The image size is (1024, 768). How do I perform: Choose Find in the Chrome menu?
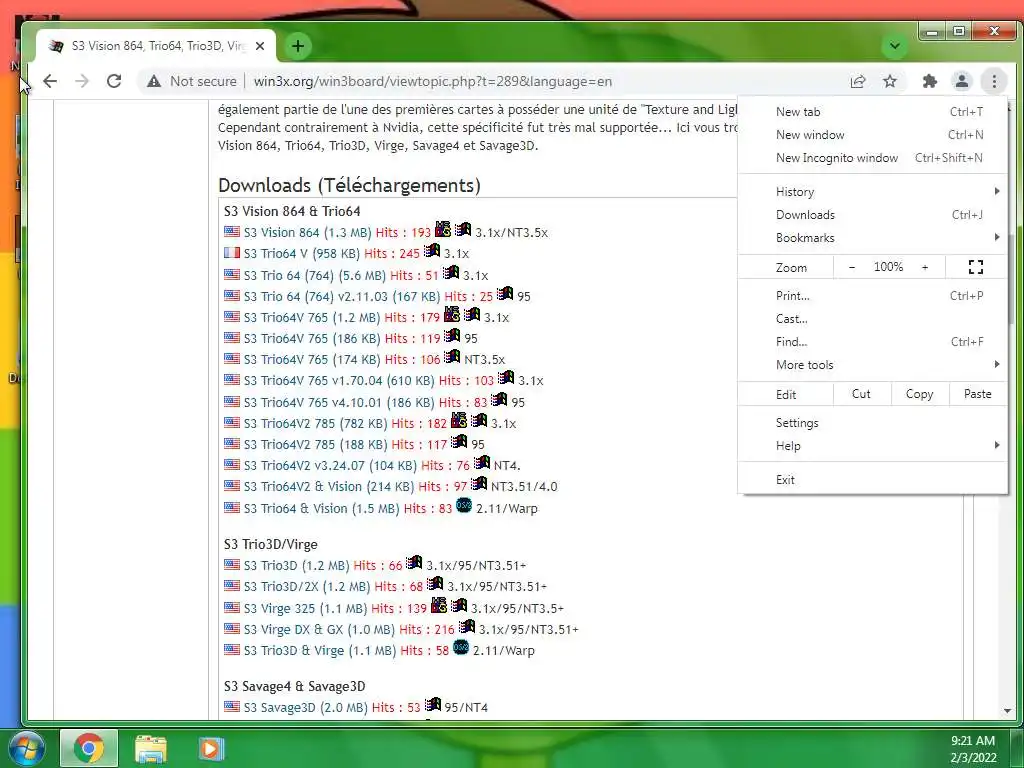872,341
